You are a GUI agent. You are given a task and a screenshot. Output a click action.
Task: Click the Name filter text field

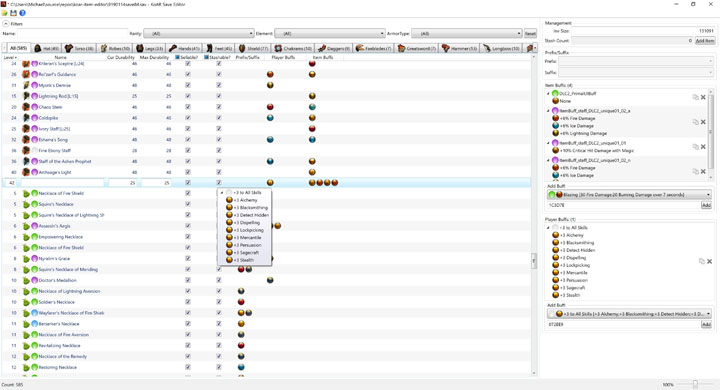tap(73, 34)
